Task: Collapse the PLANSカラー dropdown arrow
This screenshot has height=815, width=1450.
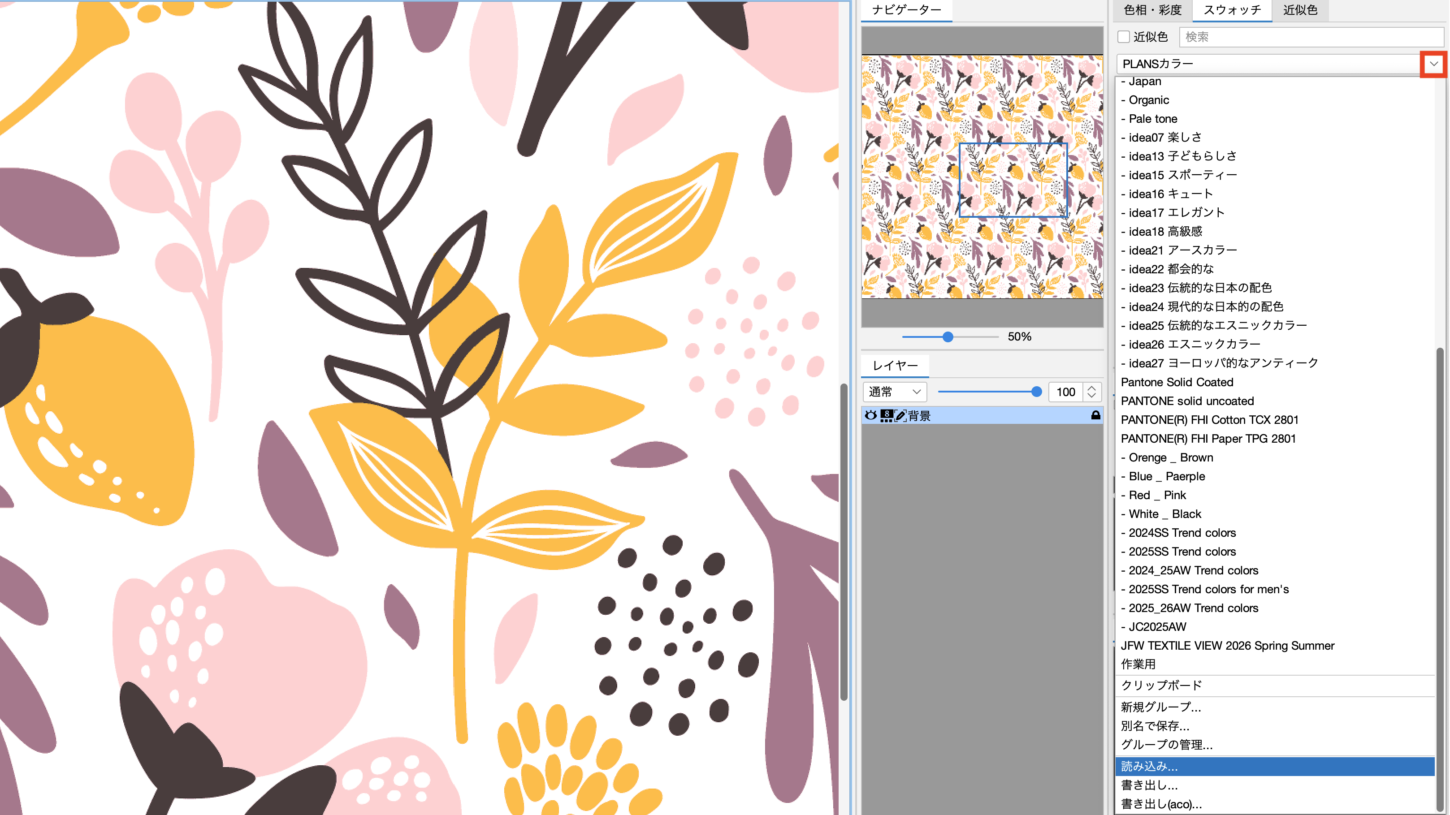Action: pyautogui.click(x=1434, y=64)
